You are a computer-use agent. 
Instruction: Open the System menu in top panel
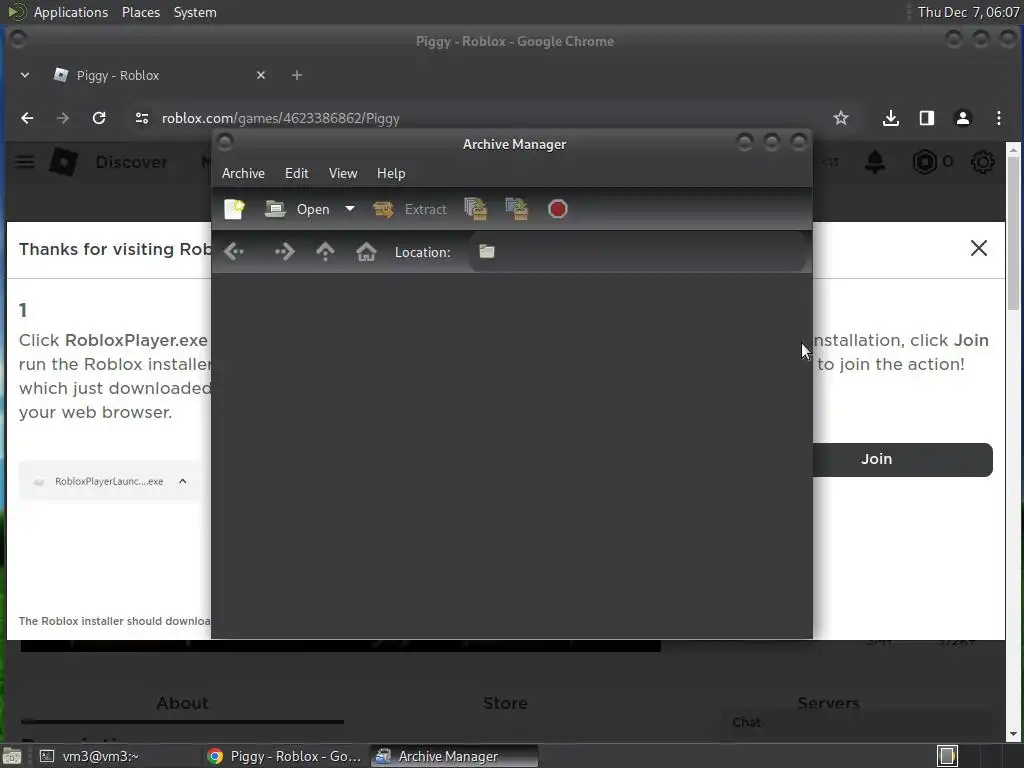[x=195, y=12]
